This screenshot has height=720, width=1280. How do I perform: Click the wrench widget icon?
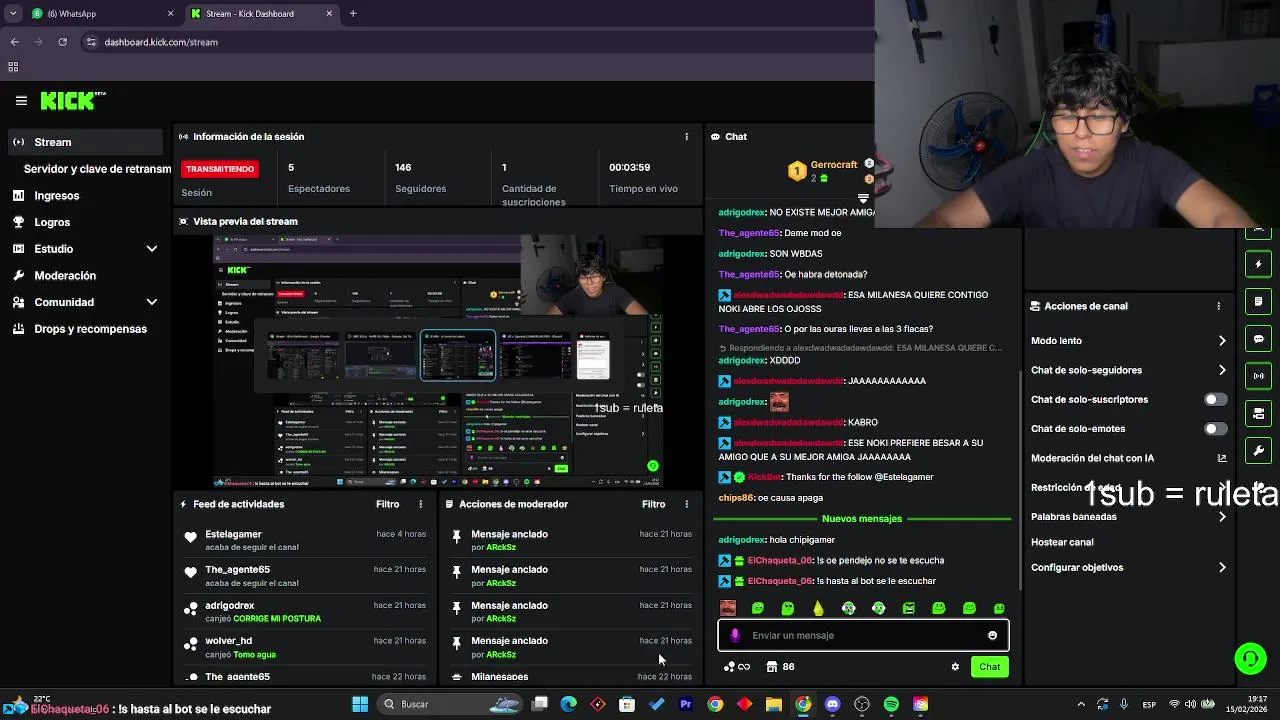(x=1259, y=450)
